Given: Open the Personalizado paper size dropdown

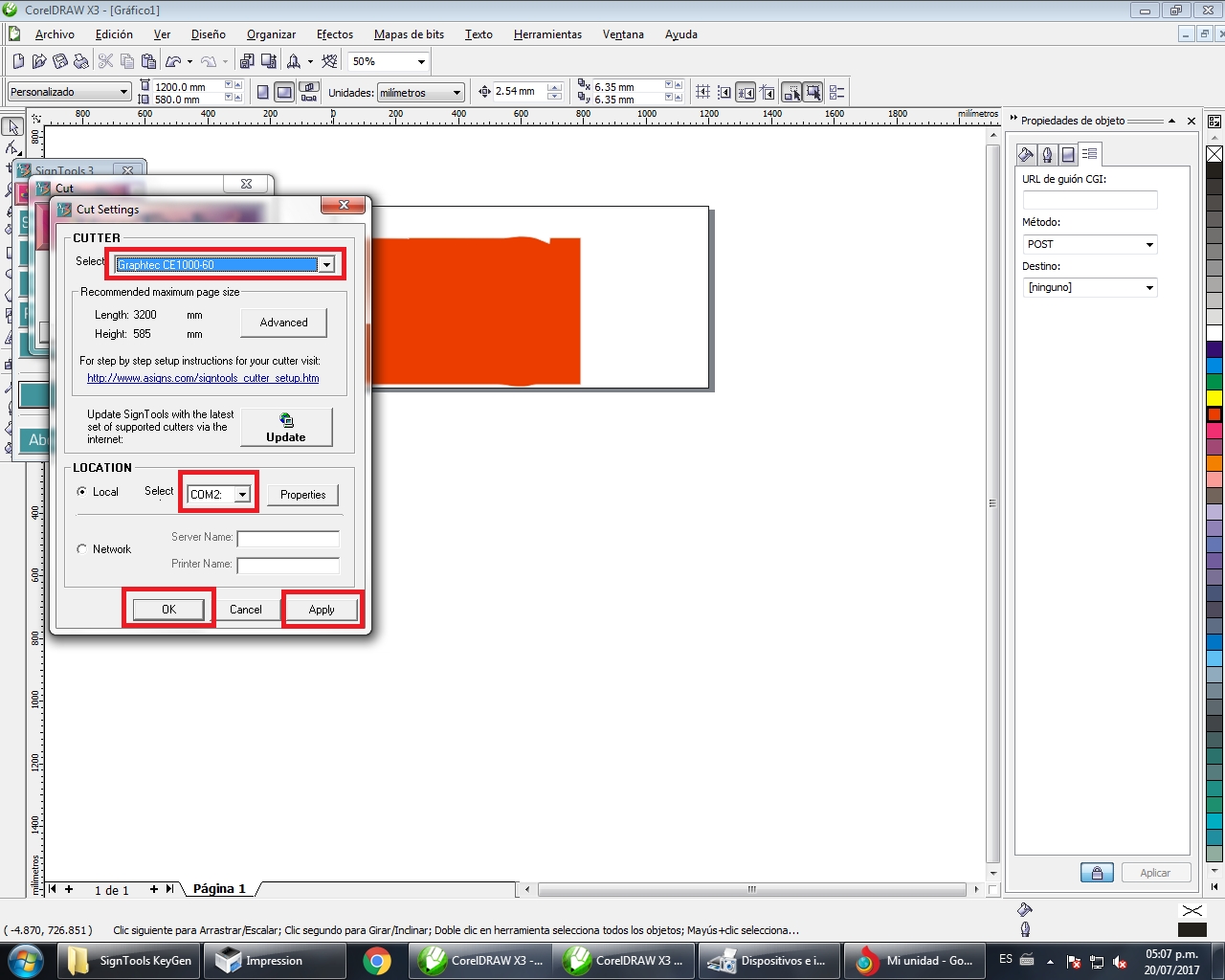Looking at the screenshot, I should coord(124,92).
